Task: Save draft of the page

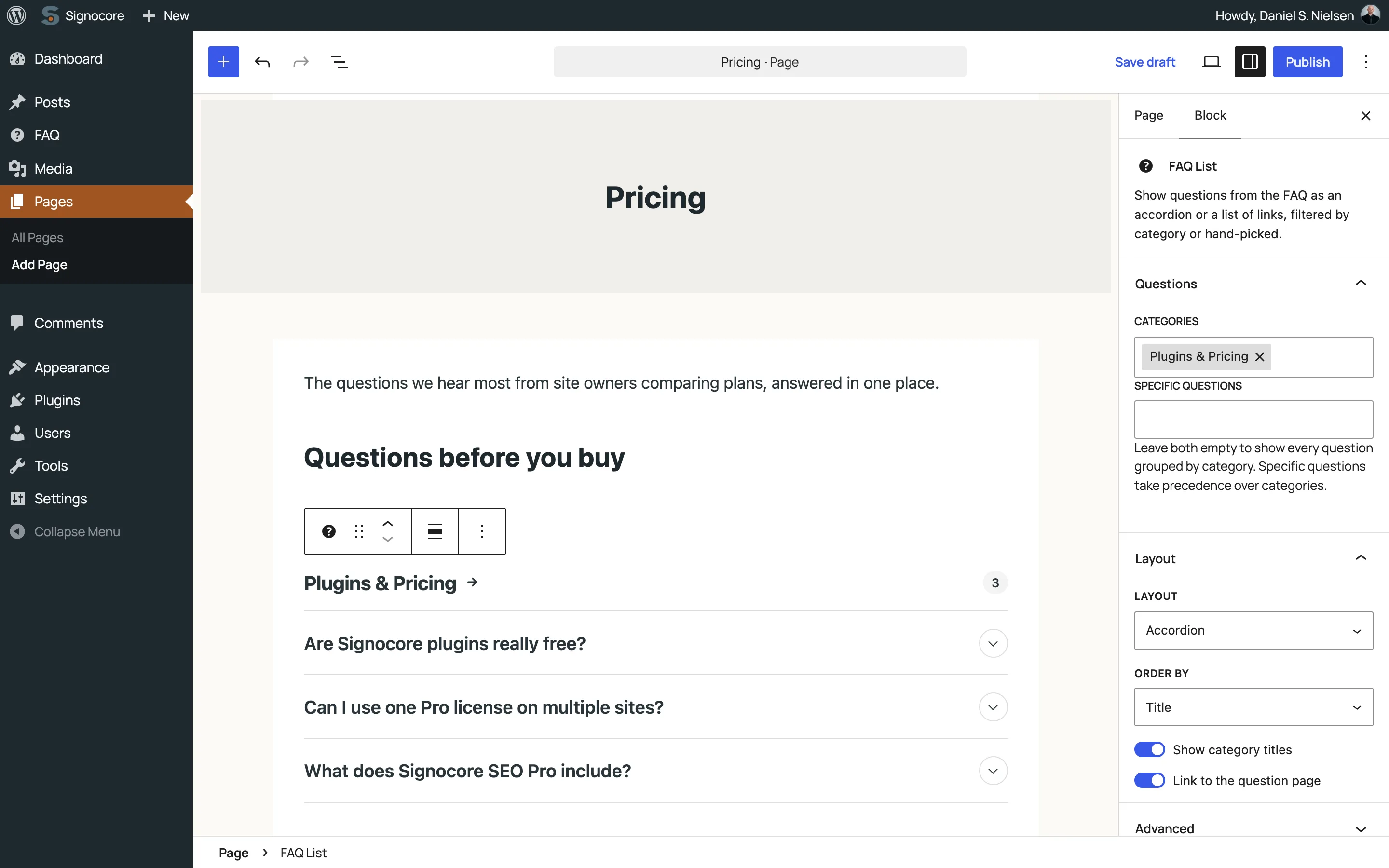Action: pyautogui.click(x=1144, y=62)
